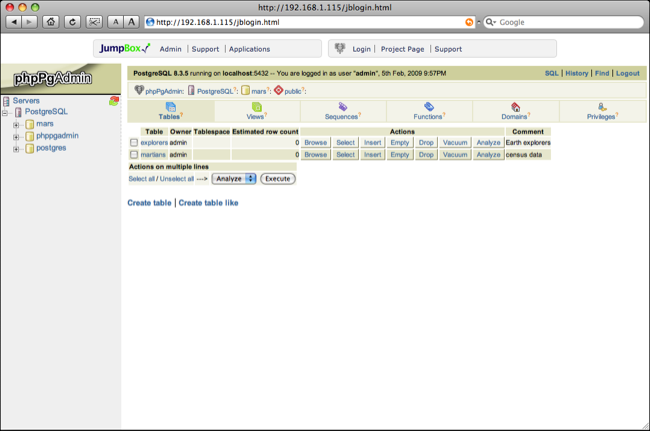Click the Find link
This screenshot has width=650, height=431.
(x=602, y=73)
